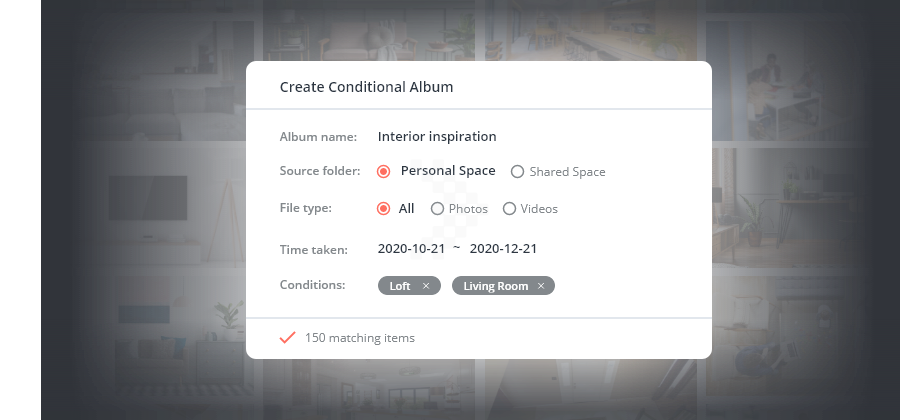The image size is (900, 420).
Task: Click the Time taken field label
Action: pos(313,249)
